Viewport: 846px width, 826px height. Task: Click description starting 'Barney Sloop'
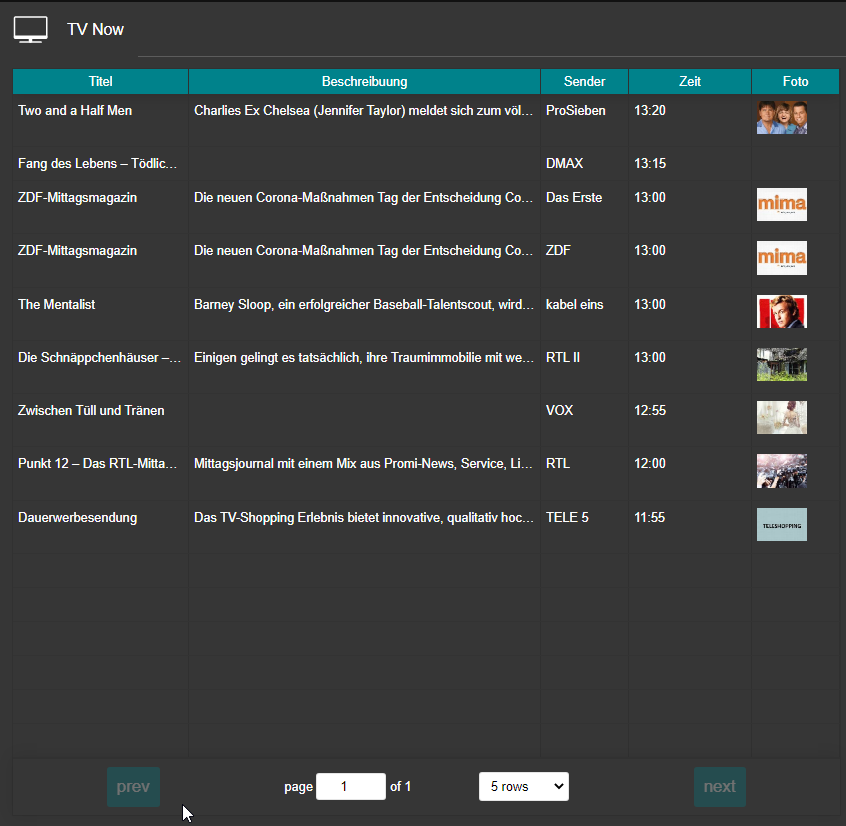(364, 304)
